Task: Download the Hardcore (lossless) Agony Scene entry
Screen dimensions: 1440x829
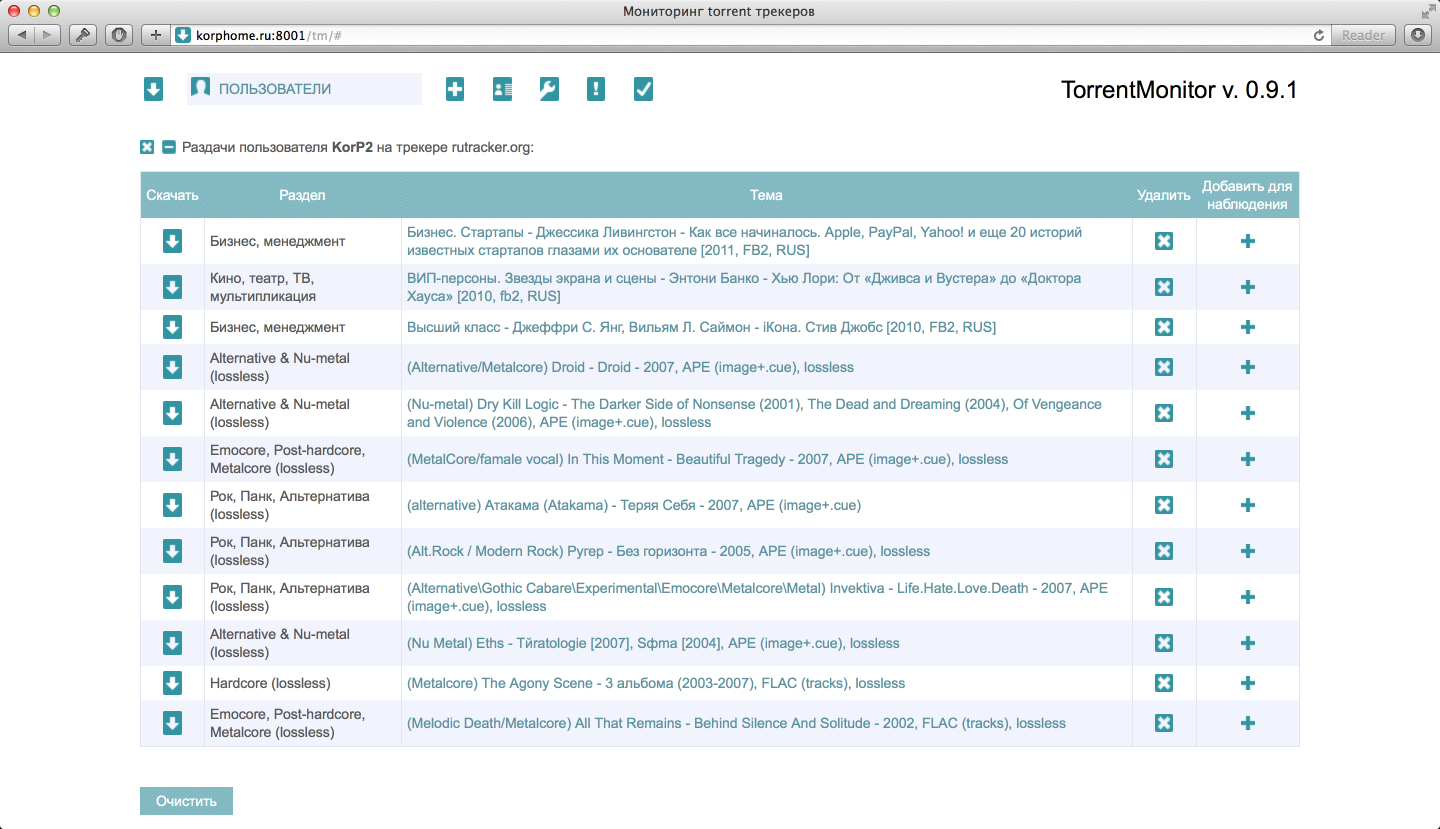Action: point(172,683)
